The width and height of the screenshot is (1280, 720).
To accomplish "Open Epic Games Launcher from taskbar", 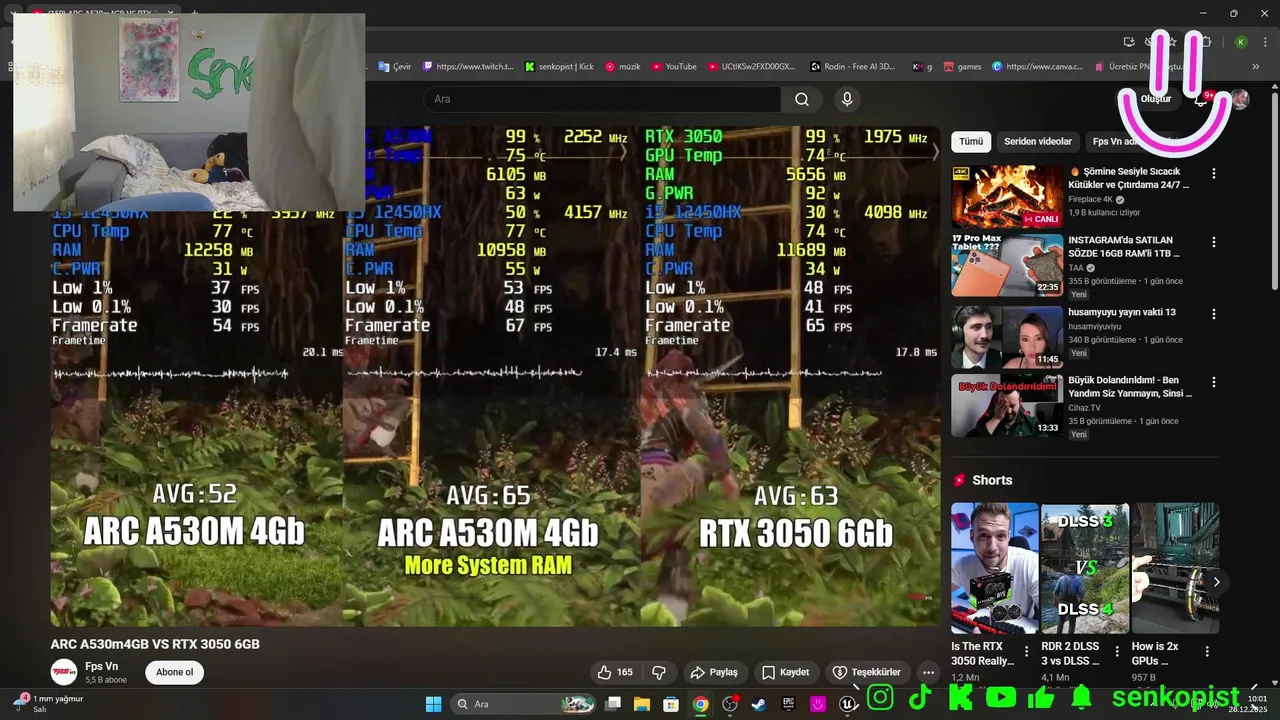I will tap(789, 704).
